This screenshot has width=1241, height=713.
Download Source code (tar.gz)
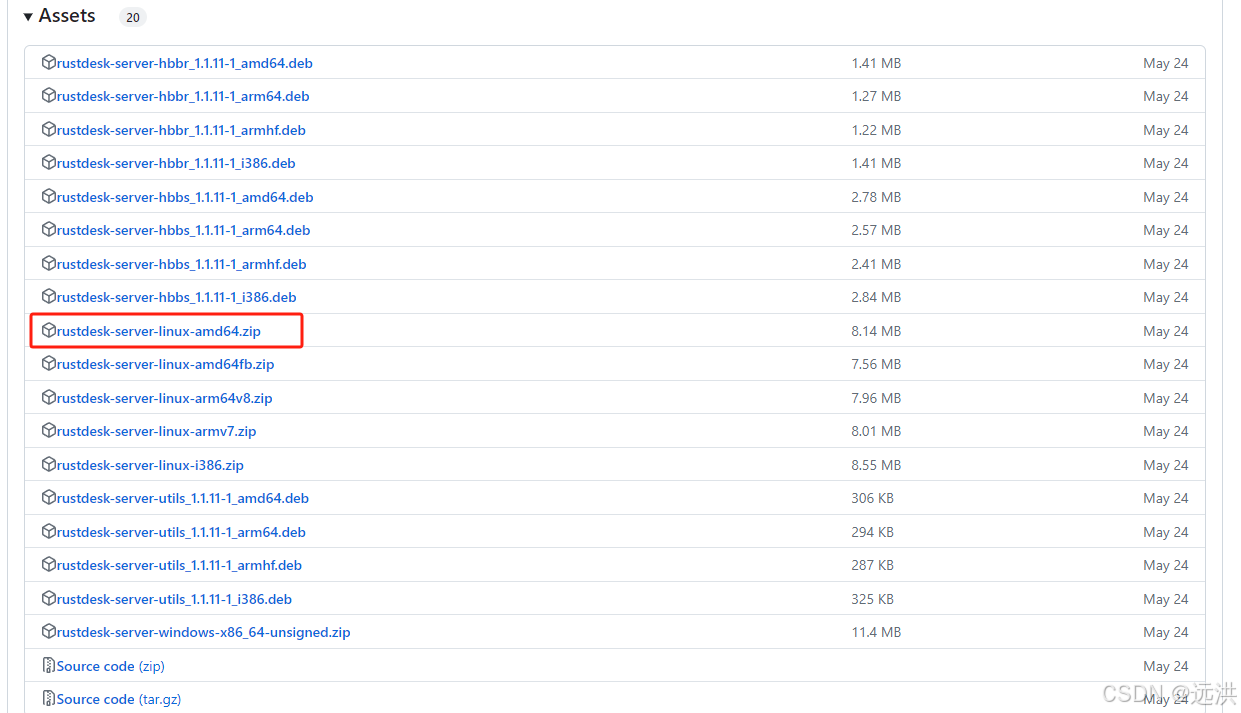119,700
